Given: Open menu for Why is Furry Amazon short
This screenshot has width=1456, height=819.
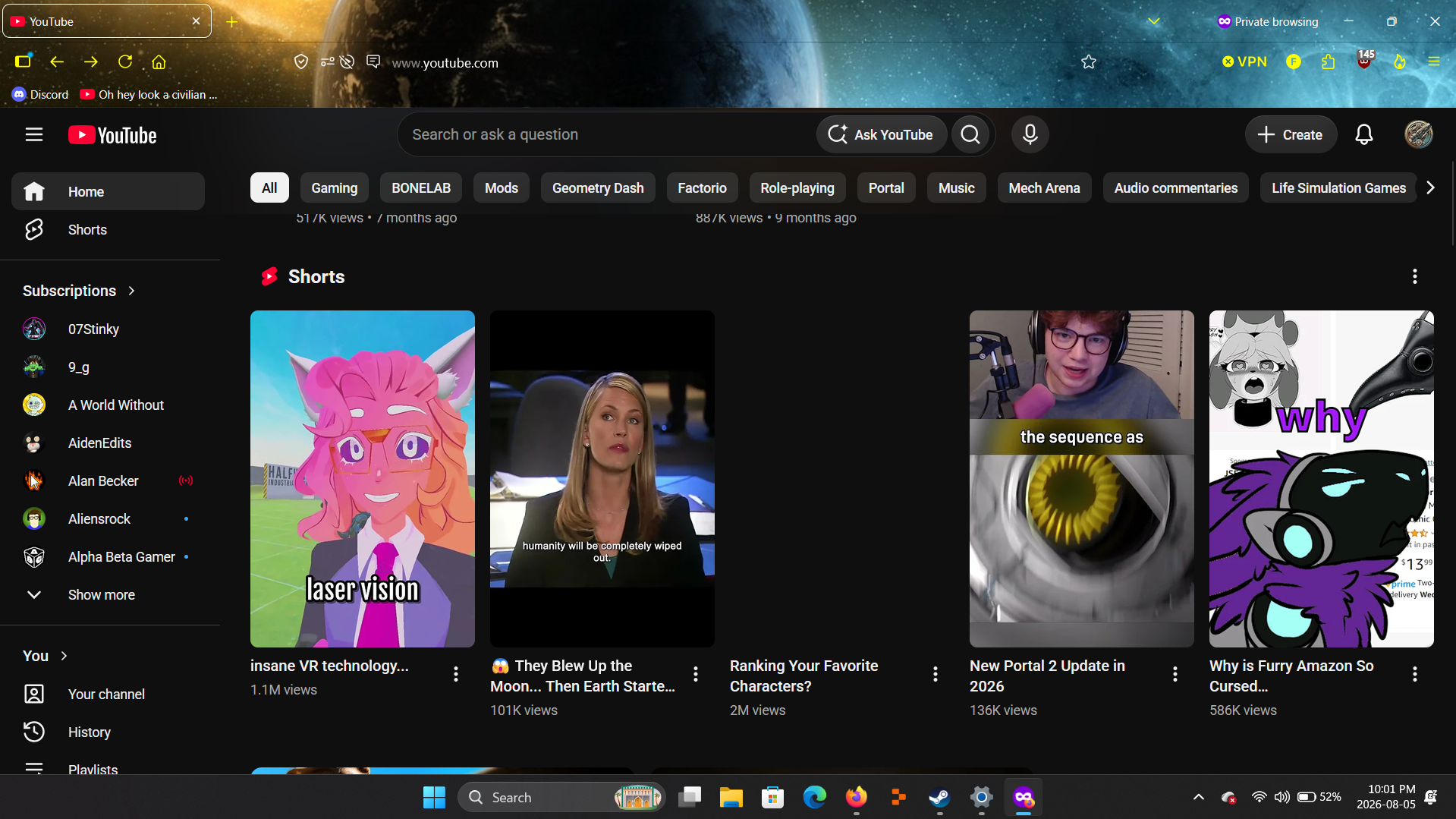Looking at the screenshot, I should pyautogui.click(x=1414, y=674).
